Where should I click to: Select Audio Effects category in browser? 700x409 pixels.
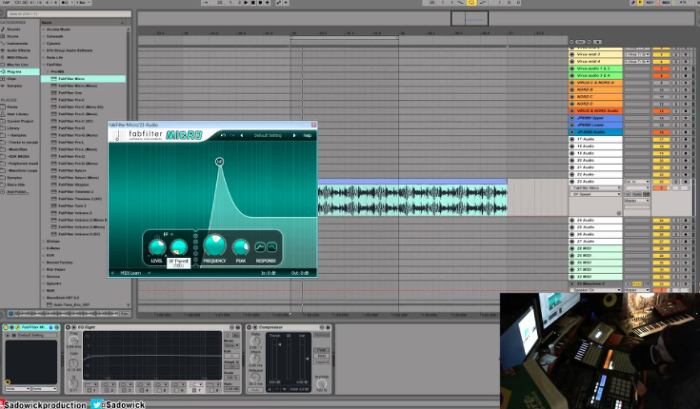(x=18, y=50)
